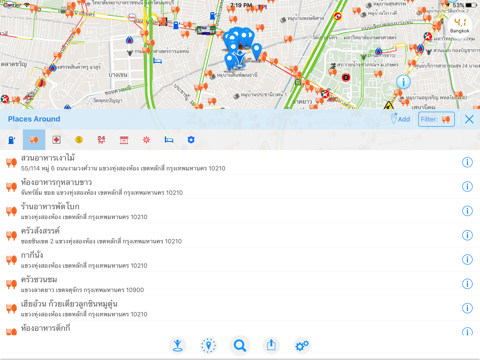This screenshot has width=480, height=360.
Task: Close the Places Around panel
Action: pyautogui.click(x=469, y=119)
